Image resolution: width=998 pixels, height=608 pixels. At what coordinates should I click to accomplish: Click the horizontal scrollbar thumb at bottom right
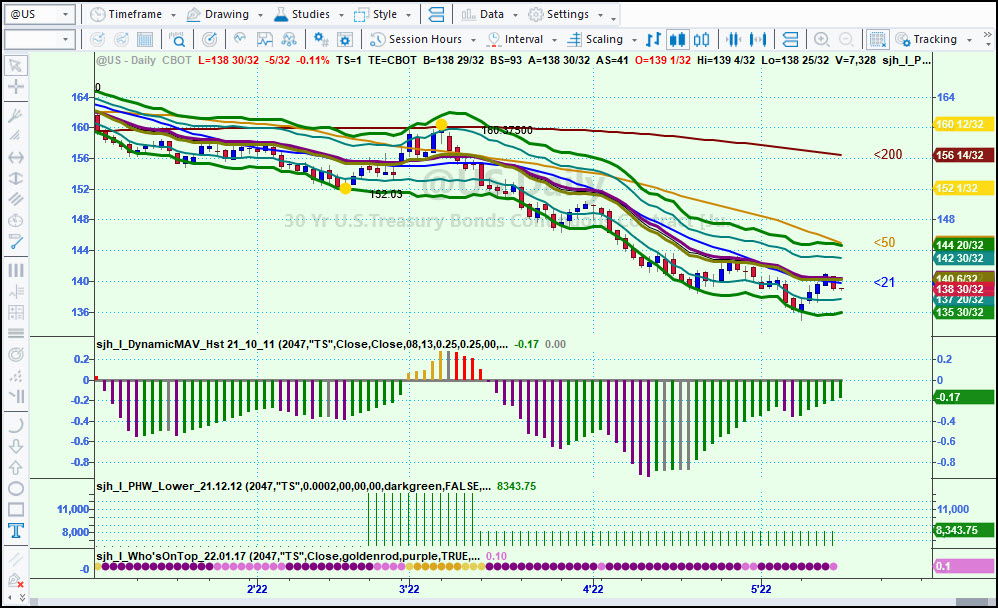coord(972,602)
